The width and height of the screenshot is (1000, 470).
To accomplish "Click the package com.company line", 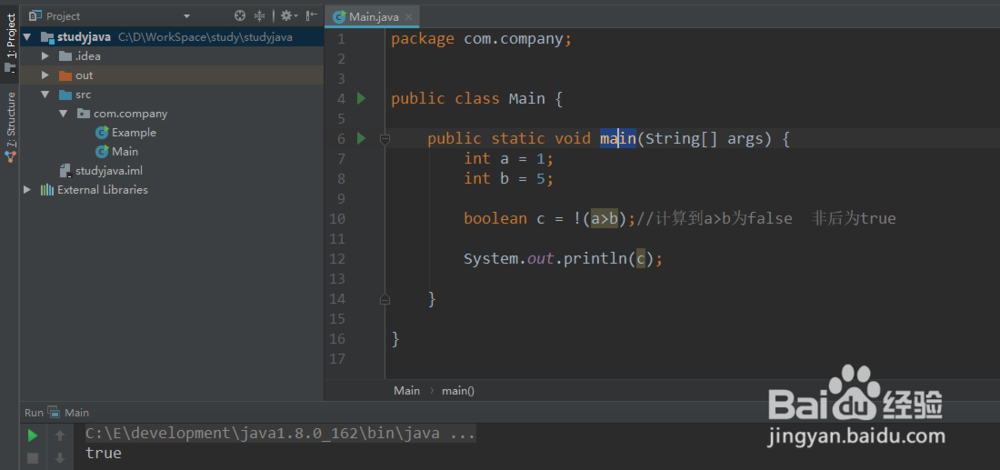I will click(482, 39).
